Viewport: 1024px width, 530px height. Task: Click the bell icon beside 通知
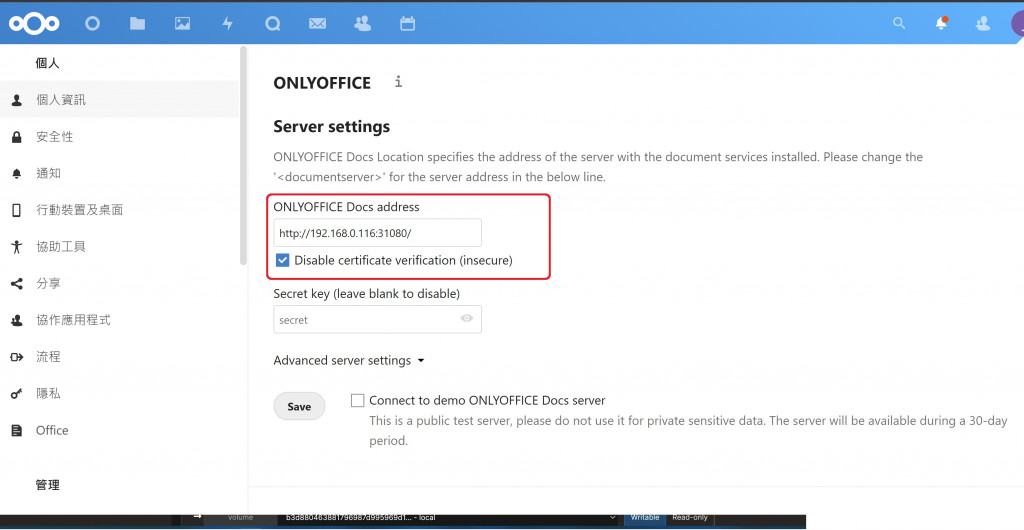(x=17, y=173)
